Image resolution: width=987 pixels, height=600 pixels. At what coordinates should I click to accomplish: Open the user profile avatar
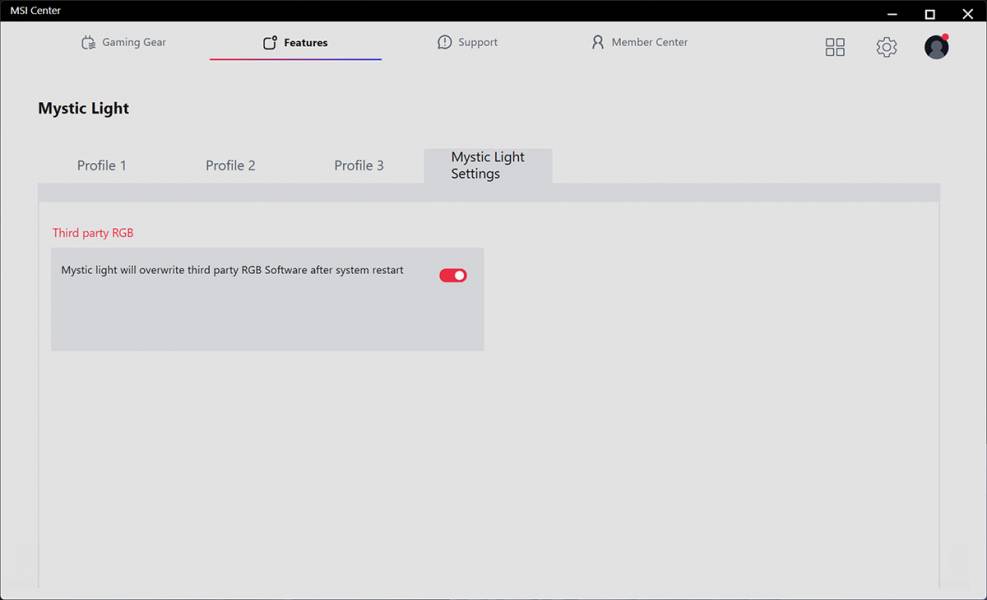coord(936,47)
